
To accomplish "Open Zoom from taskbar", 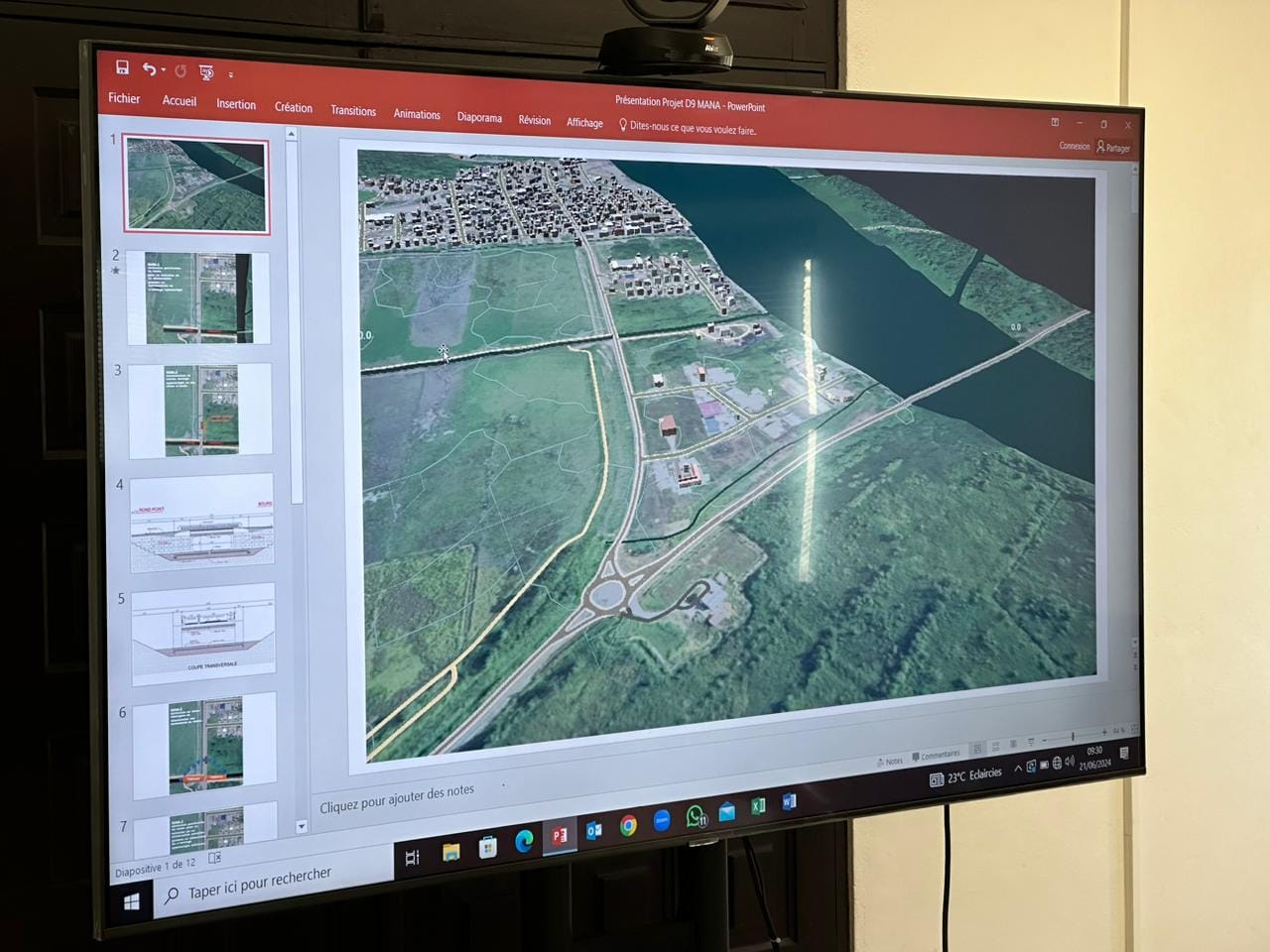I will point(662,820).
